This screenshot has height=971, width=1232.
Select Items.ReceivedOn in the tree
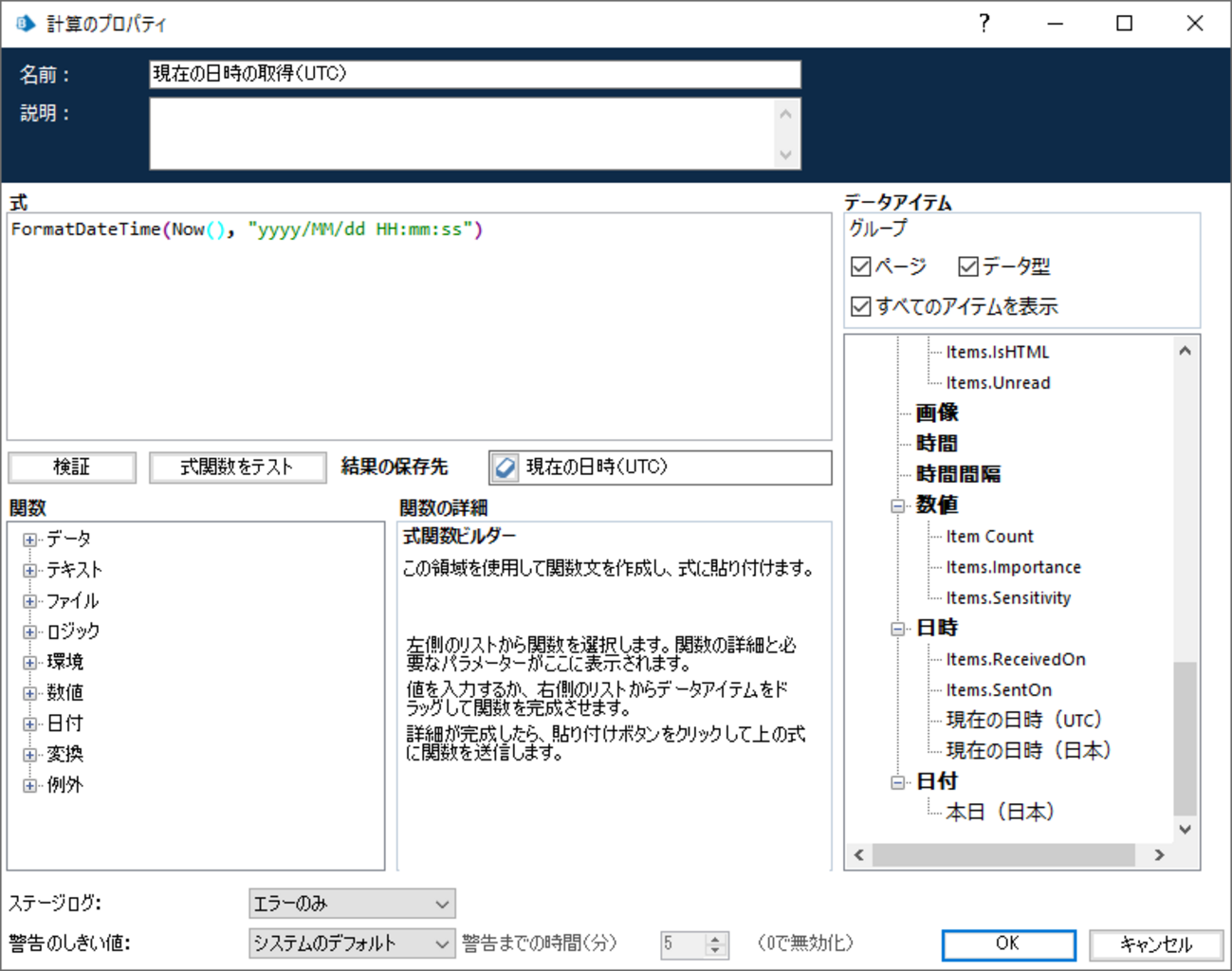[x=1016, y=659]
